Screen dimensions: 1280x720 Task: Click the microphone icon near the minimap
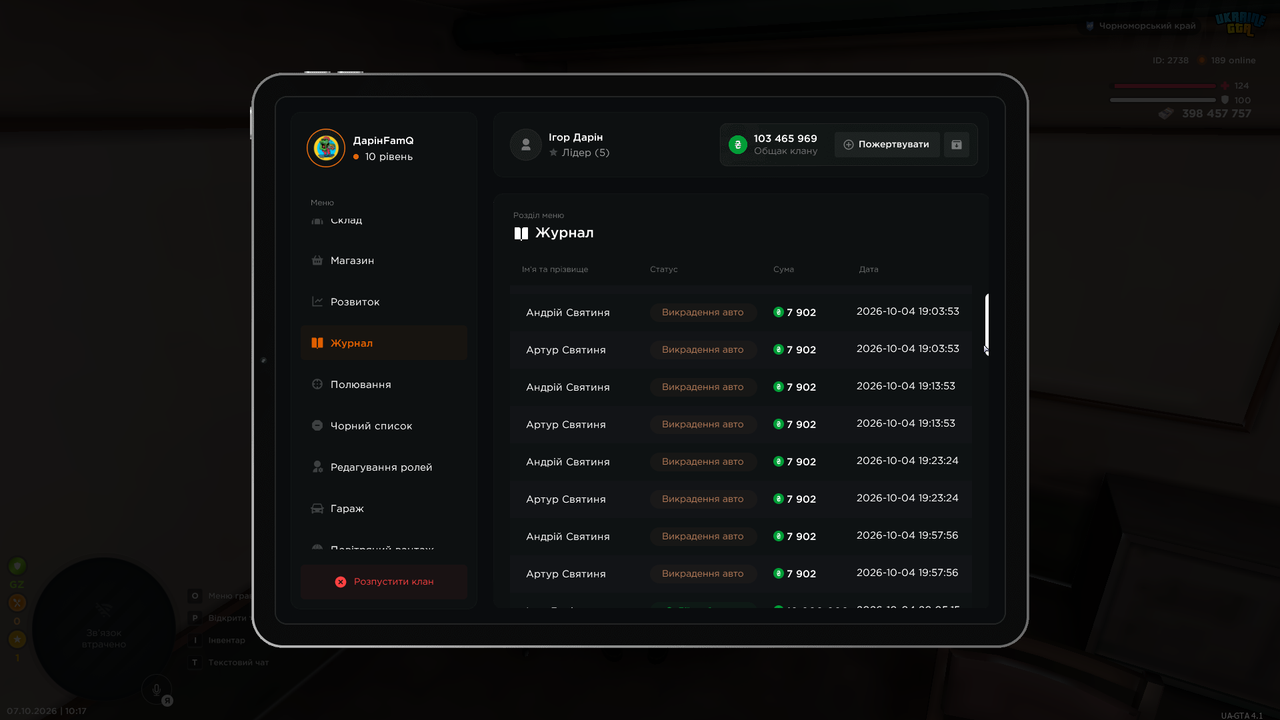[154, 688]
